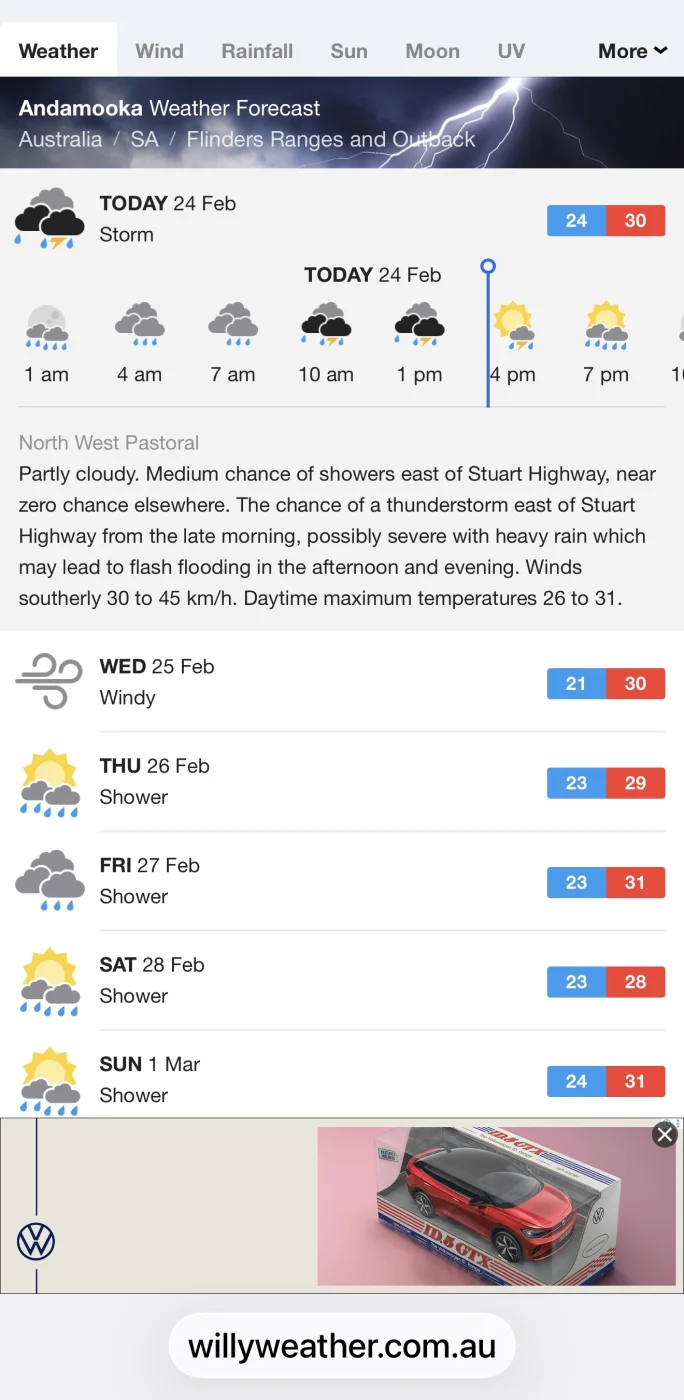Tap the willyweather.com.au address bar
The width and height of the screenshot is (684, 1400).
pos(342,1346)
